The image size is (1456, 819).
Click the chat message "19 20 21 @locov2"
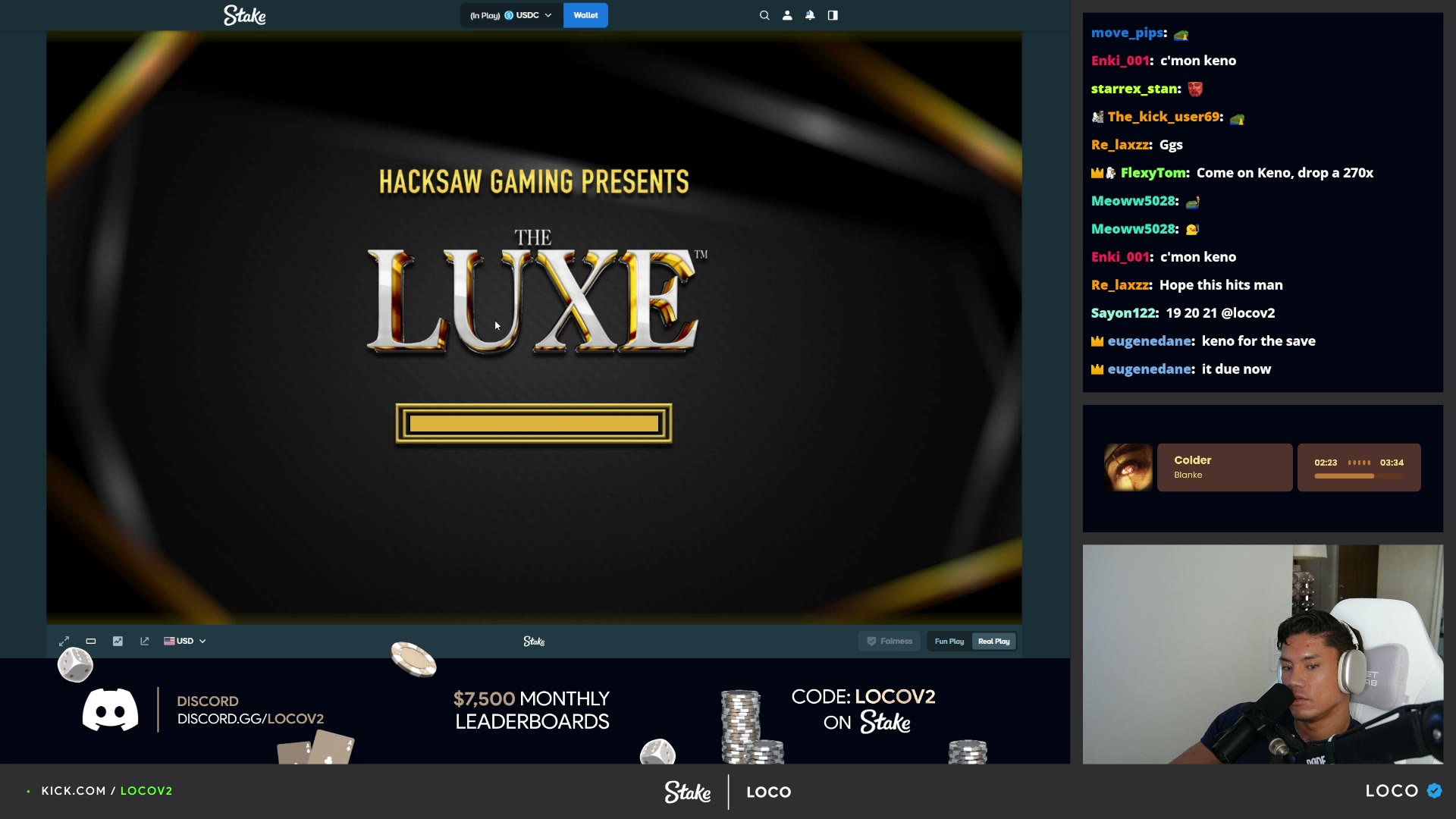[1220, 313]
